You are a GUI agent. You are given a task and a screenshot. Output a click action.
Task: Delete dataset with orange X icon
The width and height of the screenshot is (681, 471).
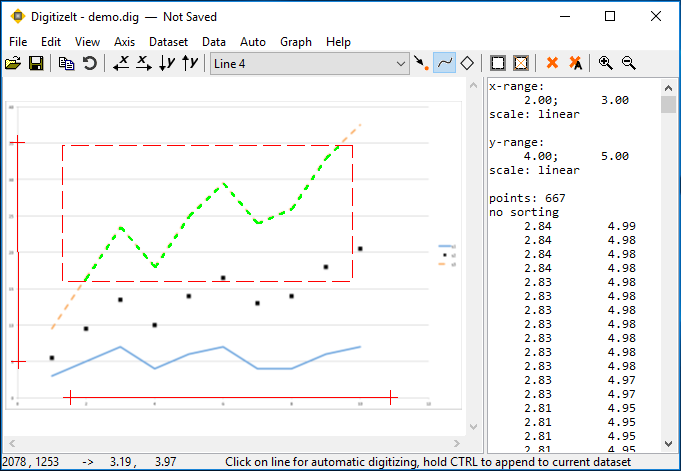click(552, 63)
